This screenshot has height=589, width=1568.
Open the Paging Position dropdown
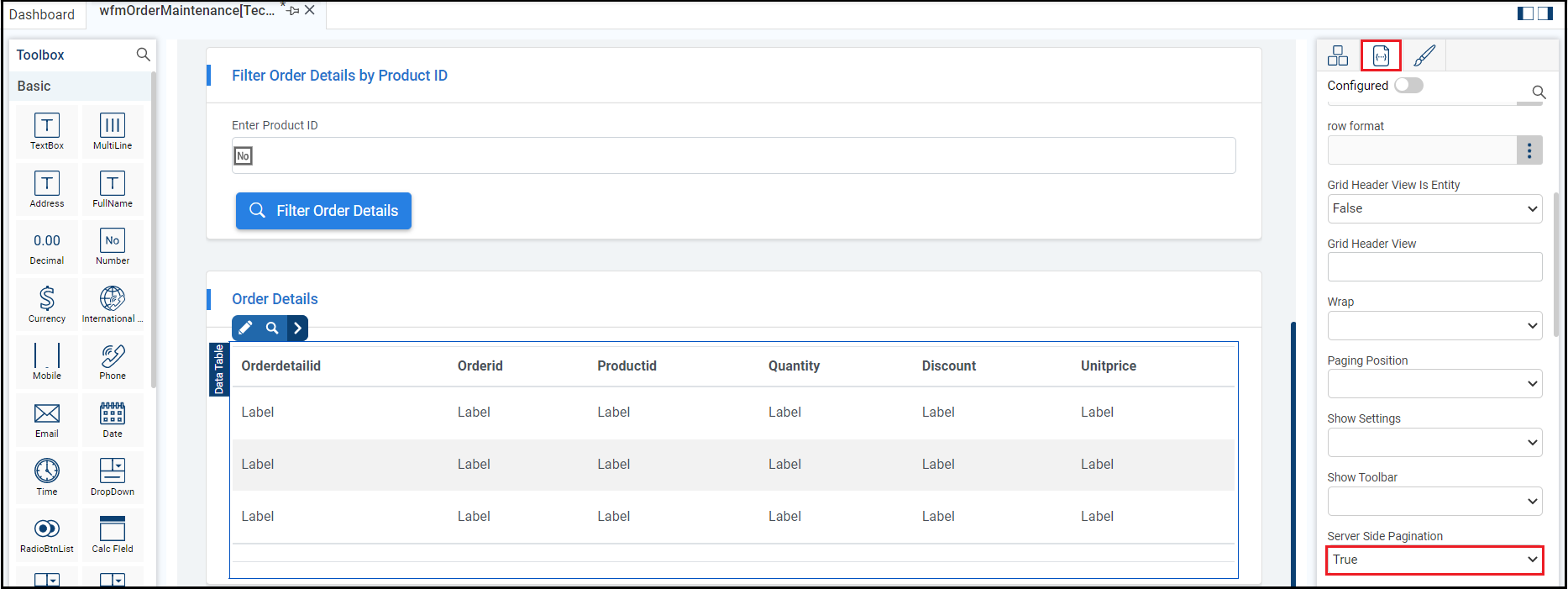pyautogui.click(x=1434, y=384)
